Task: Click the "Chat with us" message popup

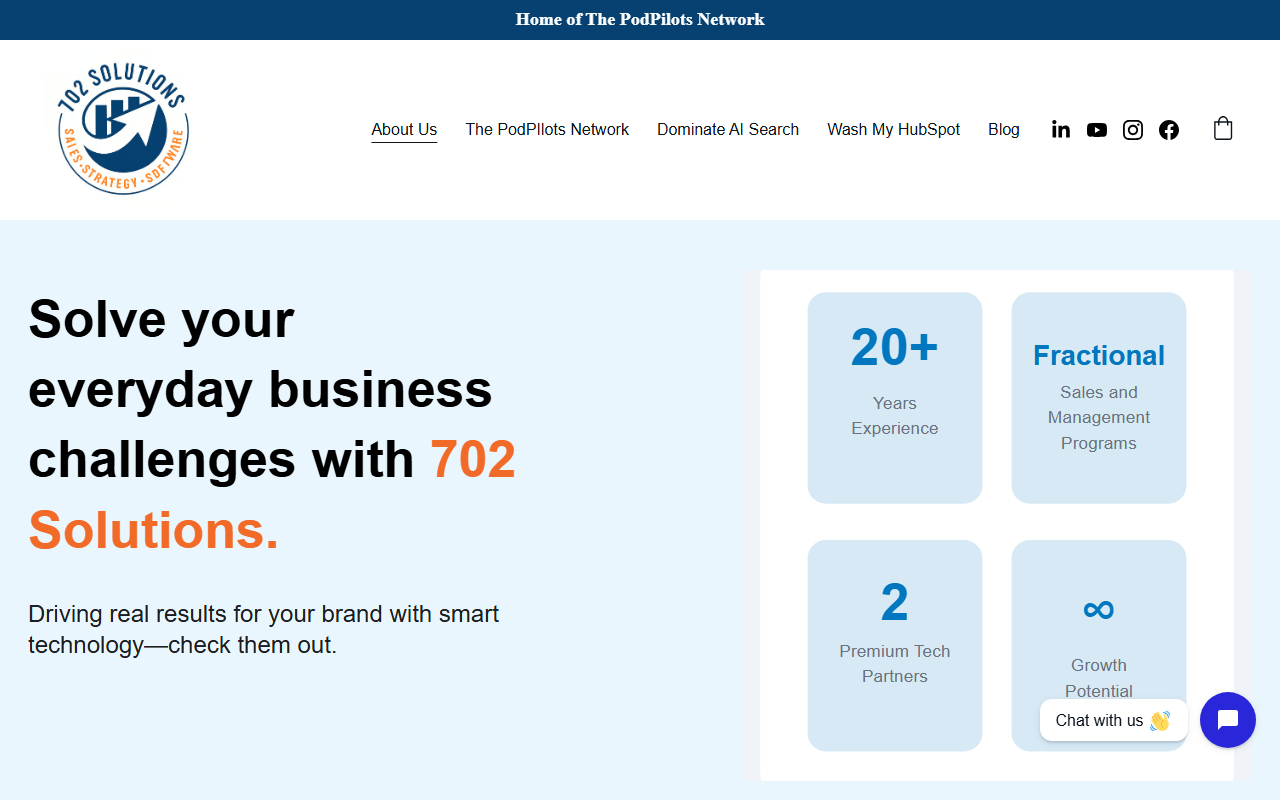Action: [1113, 720]
